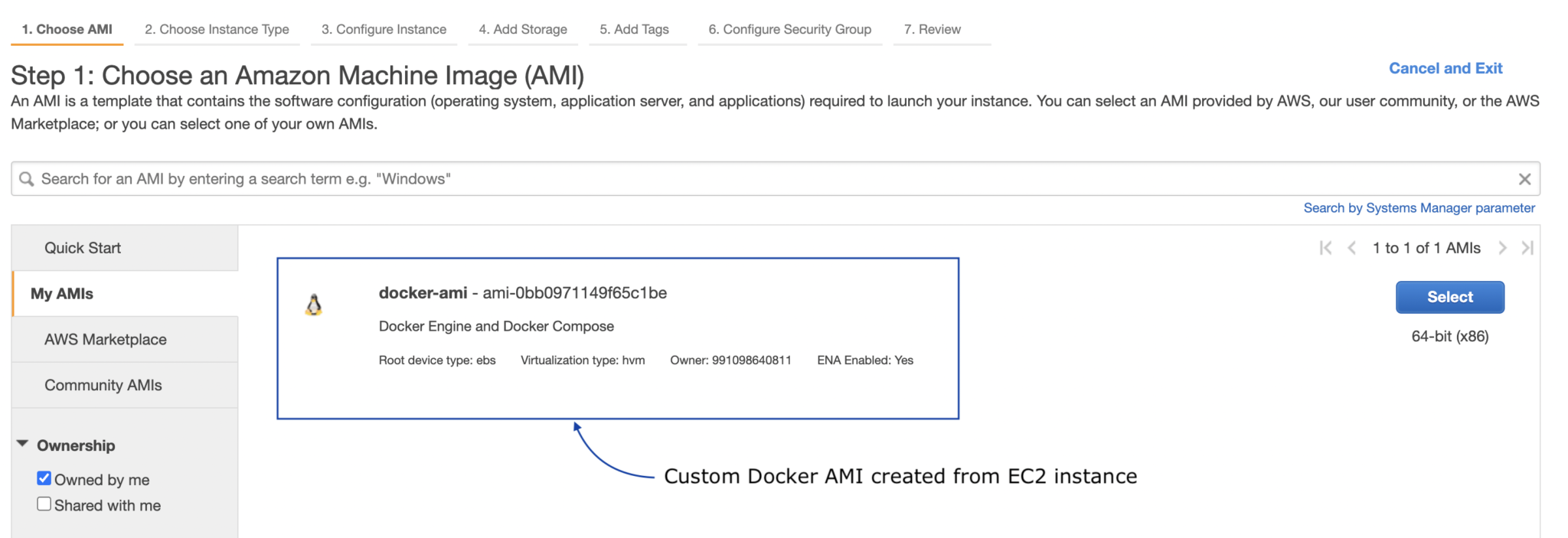This screenshot has width=1568, height=538.
Task: Open the My AMIs category
Action: tap(125, 294)
